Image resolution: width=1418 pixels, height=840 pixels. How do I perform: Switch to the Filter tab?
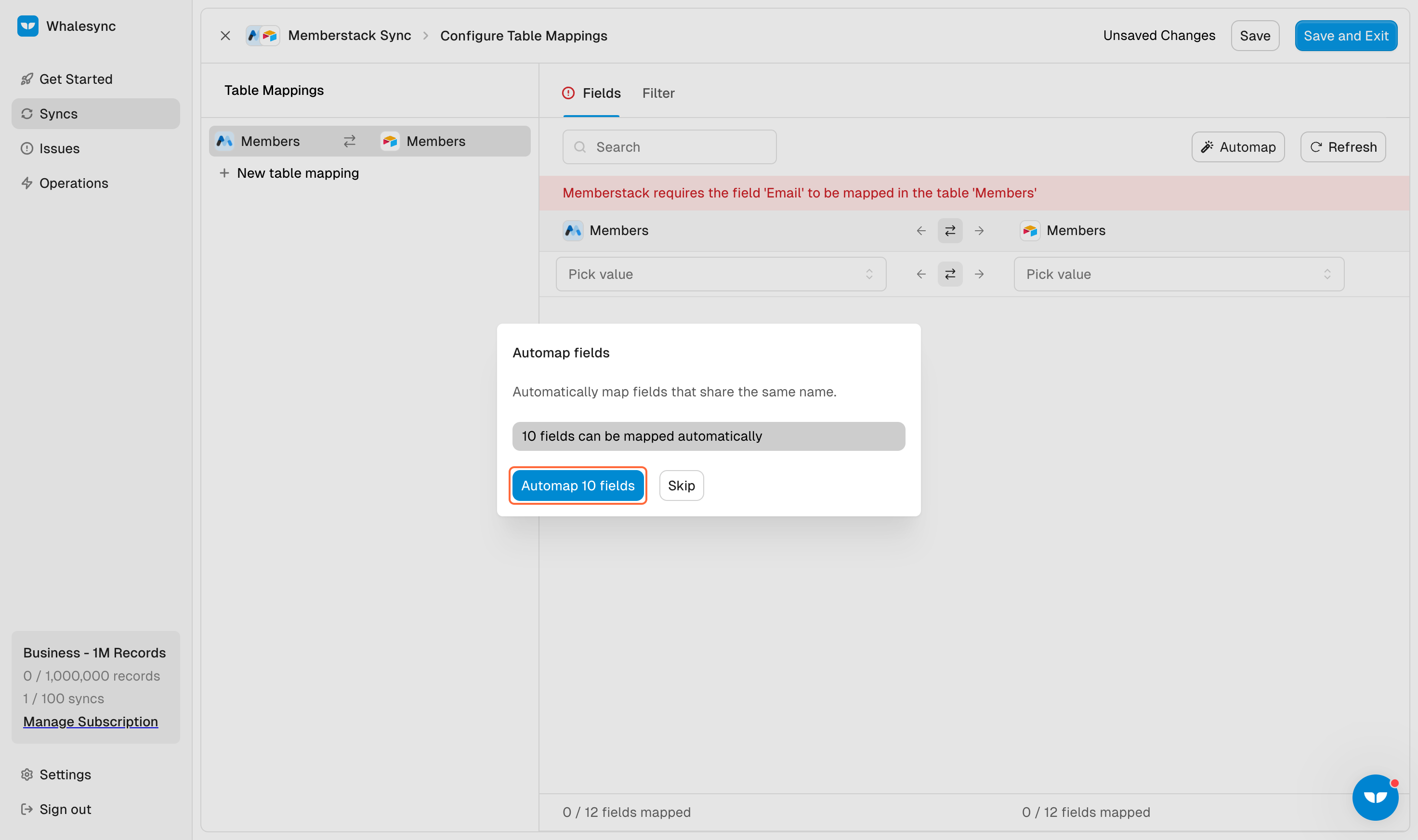click(658, 93)
